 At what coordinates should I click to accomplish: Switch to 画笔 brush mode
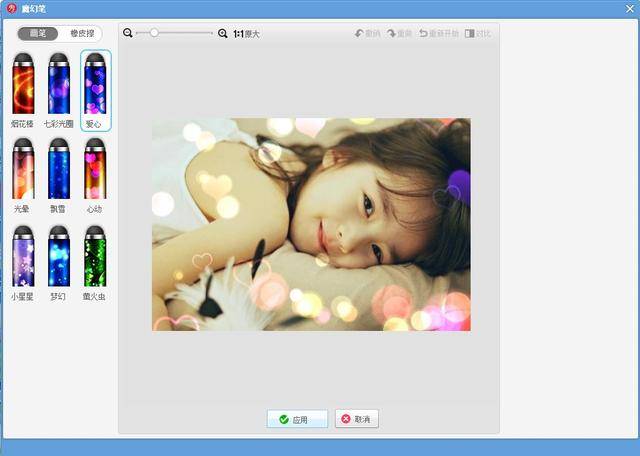click(x=39, y=33)
